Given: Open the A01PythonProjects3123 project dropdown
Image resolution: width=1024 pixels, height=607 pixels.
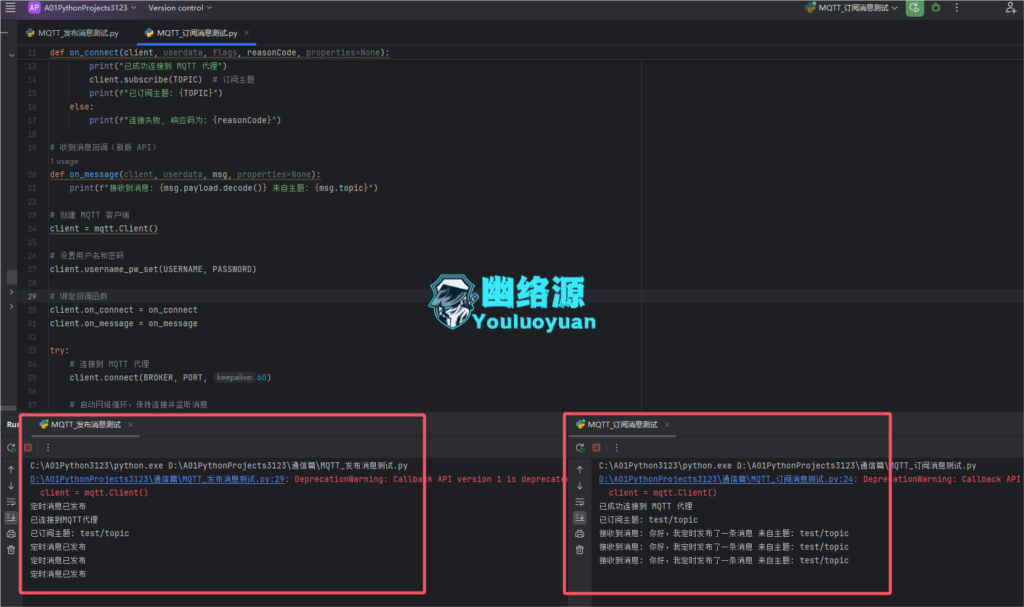Looking at the screenshot, I should 90,8.
